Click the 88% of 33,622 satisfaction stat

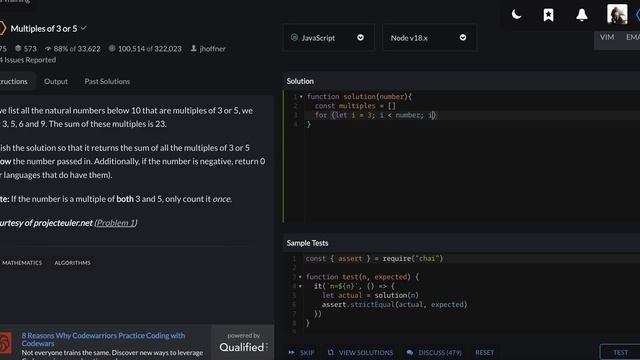(72, 49)
